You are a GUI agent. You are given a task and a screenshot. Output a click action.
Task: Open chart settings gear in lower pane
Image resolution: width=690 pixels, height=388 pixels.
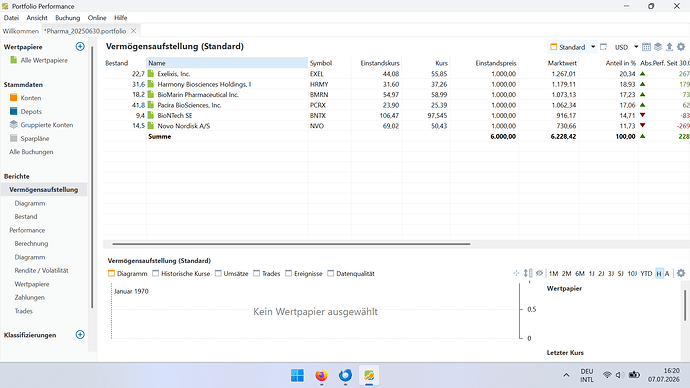(681, 273)
